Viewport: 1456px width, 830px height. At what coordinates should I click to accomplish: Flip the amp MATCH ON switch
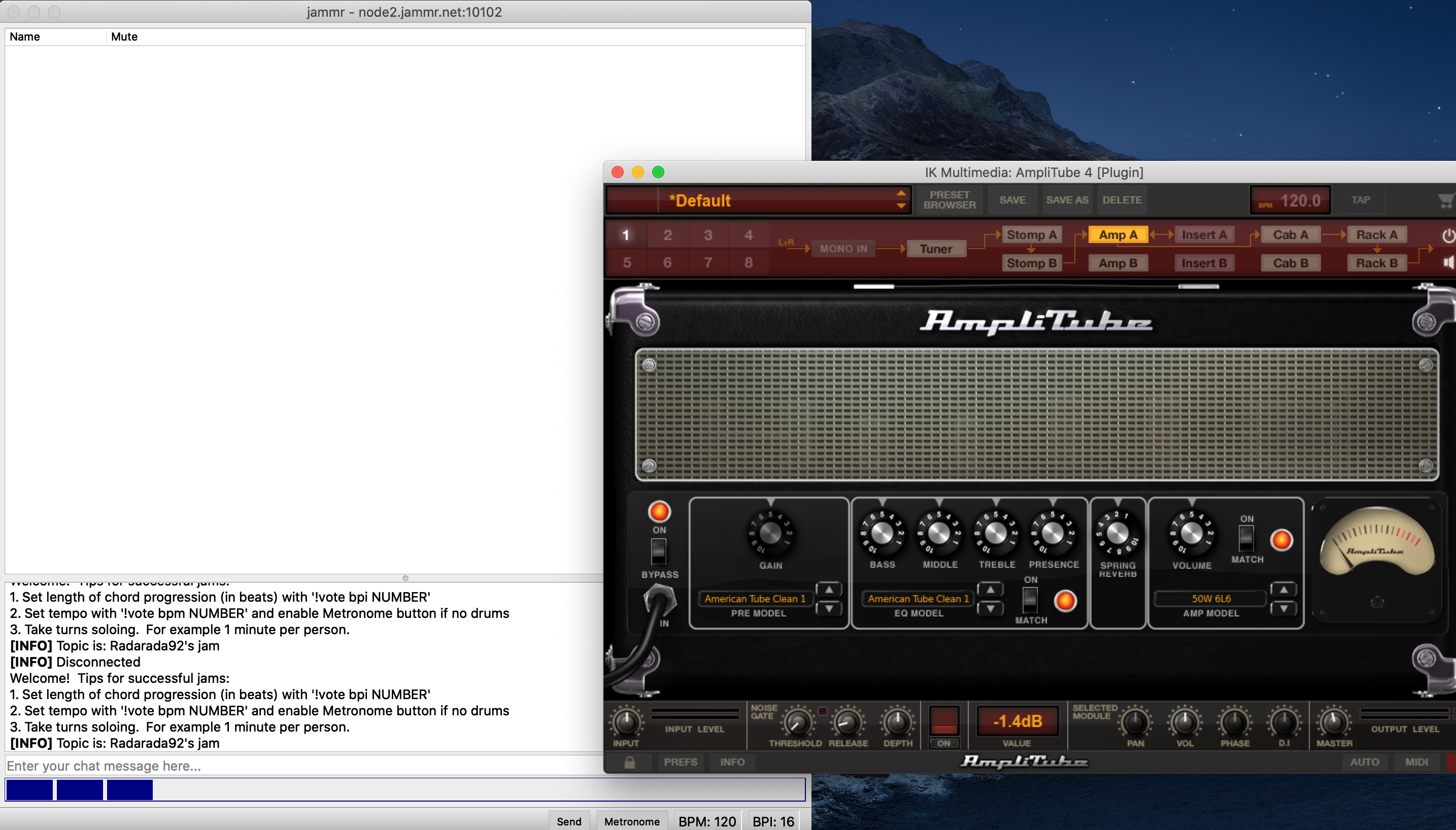point(1246,539)
